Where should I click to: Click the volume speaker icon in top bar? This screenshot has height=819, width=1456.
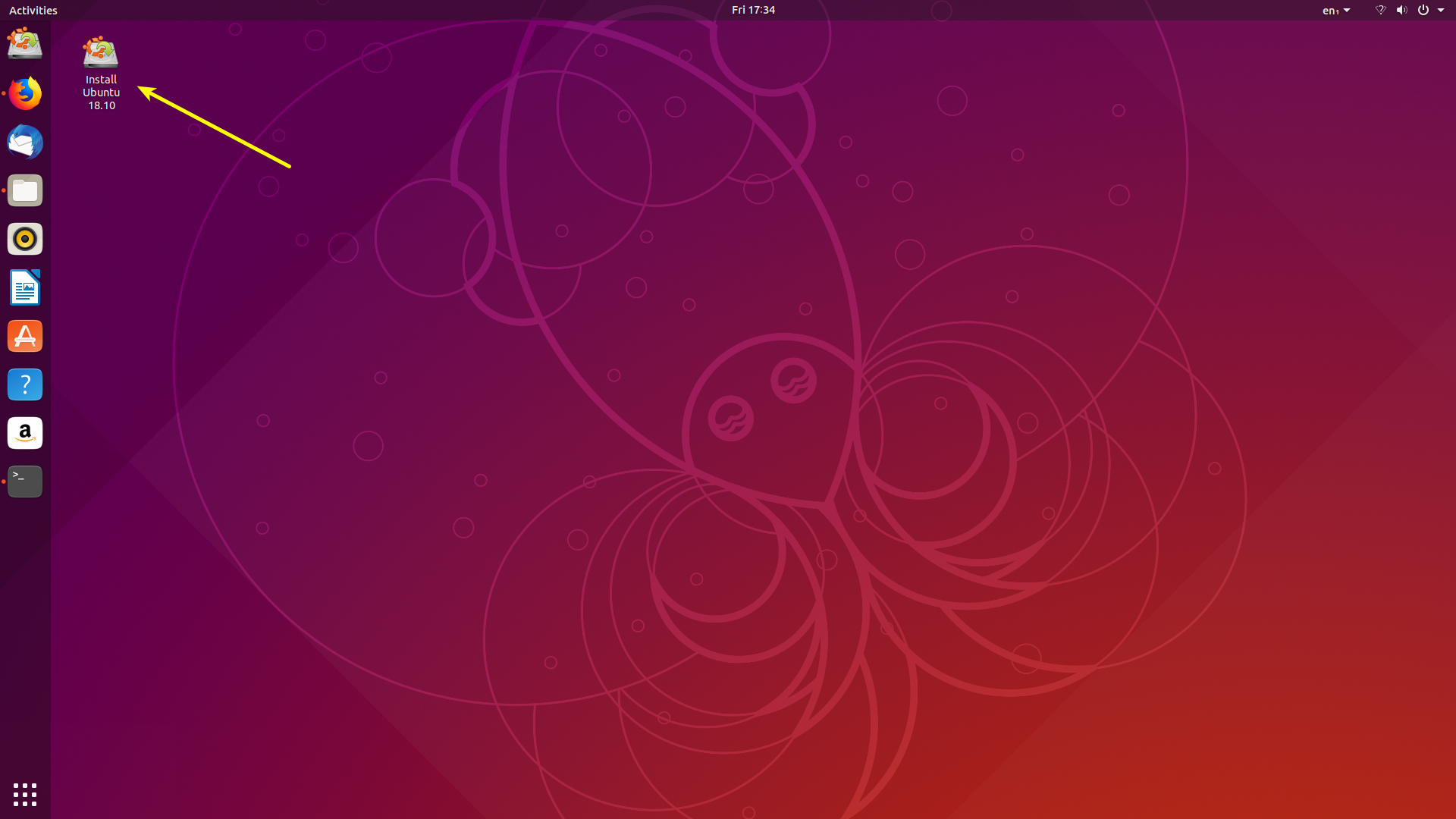click(1401, 10)
